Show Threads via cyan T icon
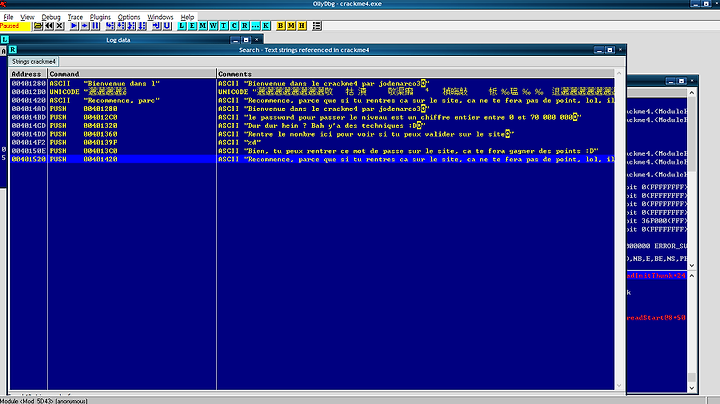The height and width of the screenshot is (404, 720). 224,26
